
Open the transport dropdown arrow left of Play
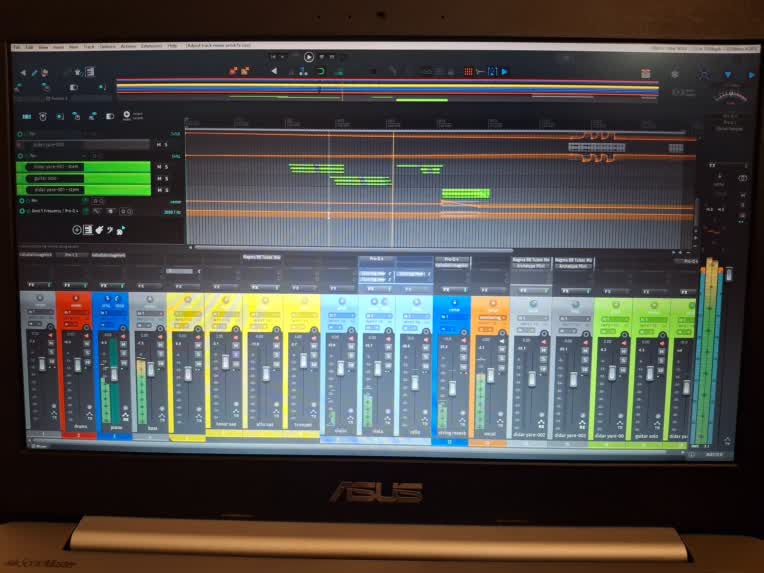(283, 57)
